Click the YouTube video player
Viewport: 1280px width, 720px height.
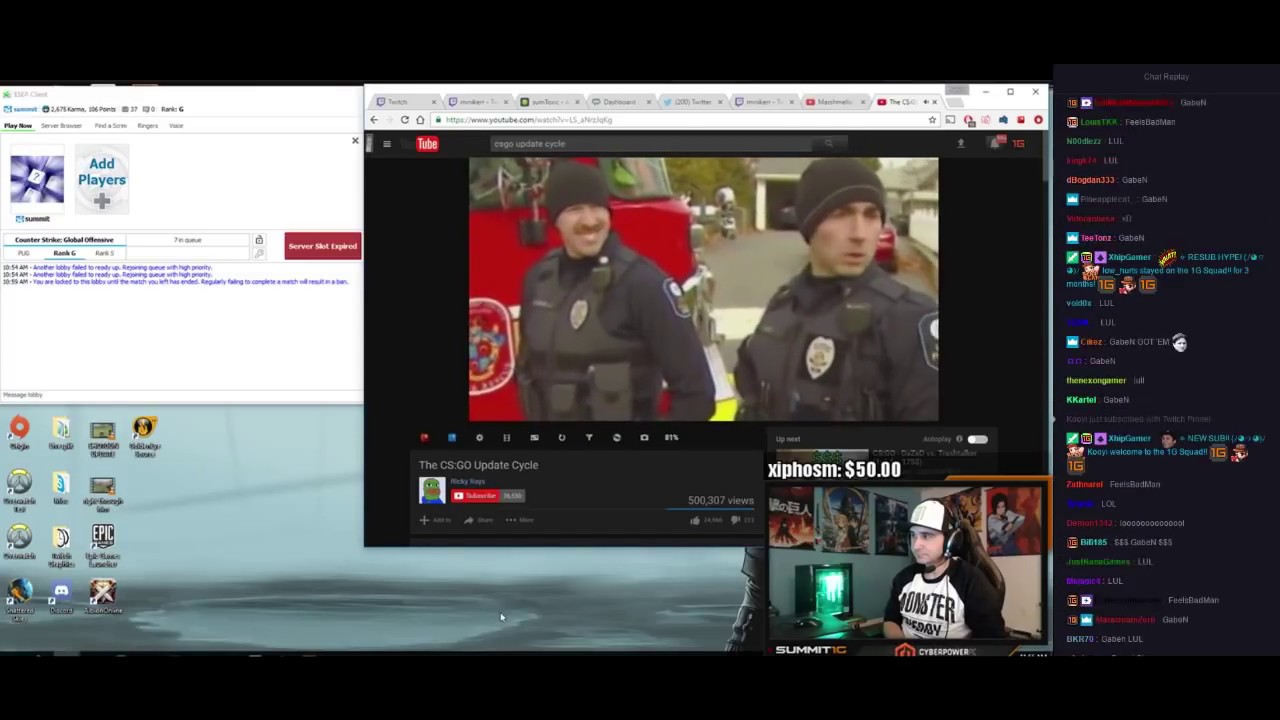click(x=704, y=290)
